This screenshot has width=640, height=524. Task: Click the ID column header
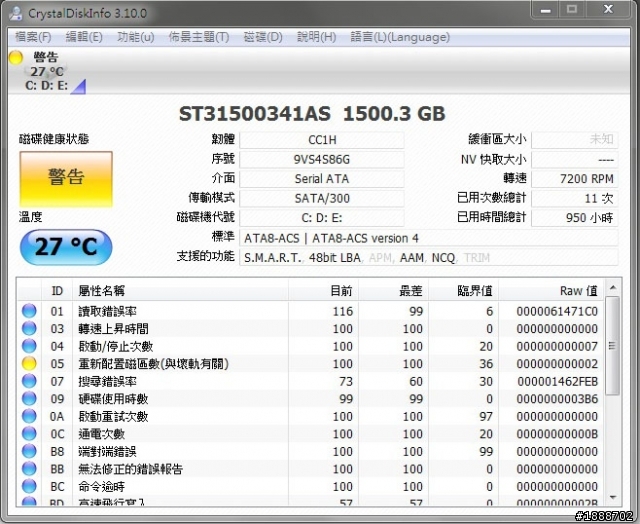click(57, 291)
